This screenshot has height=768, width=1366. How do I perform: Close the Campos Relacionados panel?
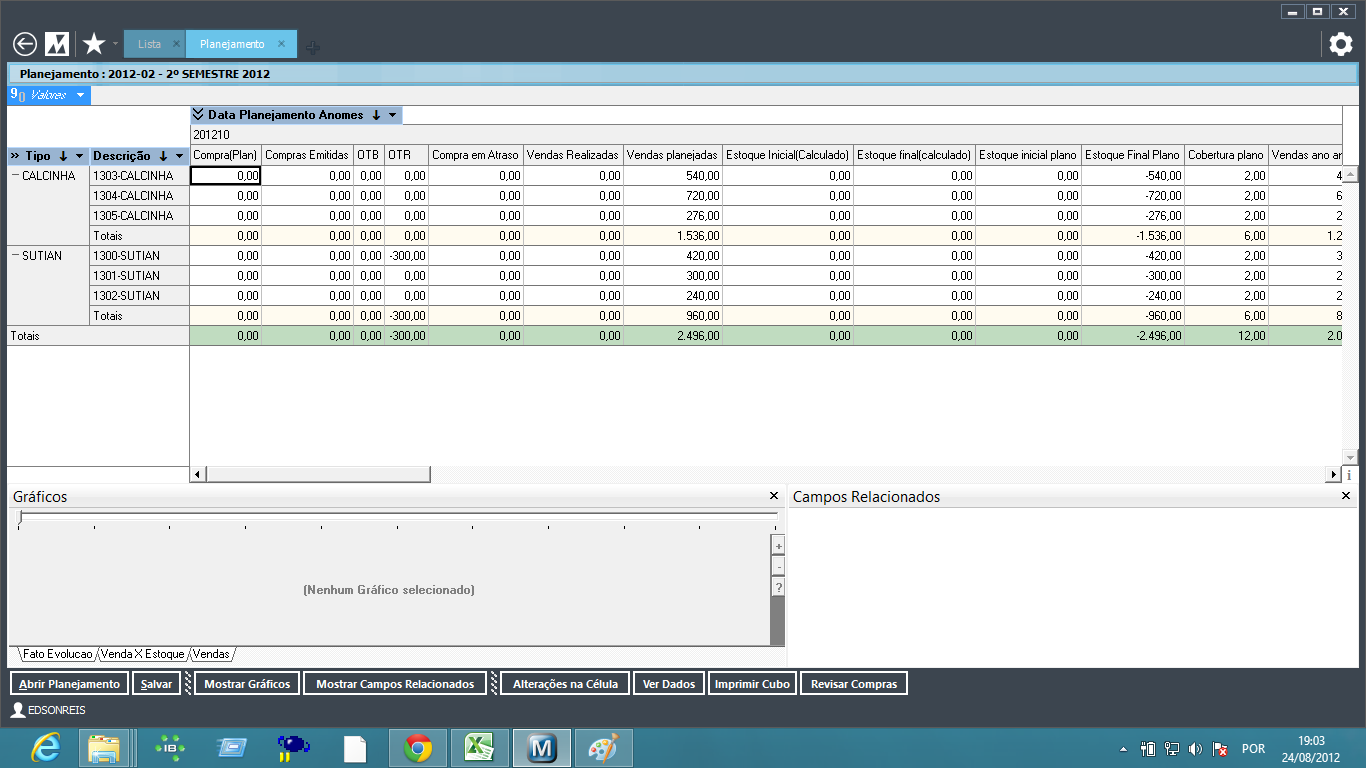[1347, 496]
